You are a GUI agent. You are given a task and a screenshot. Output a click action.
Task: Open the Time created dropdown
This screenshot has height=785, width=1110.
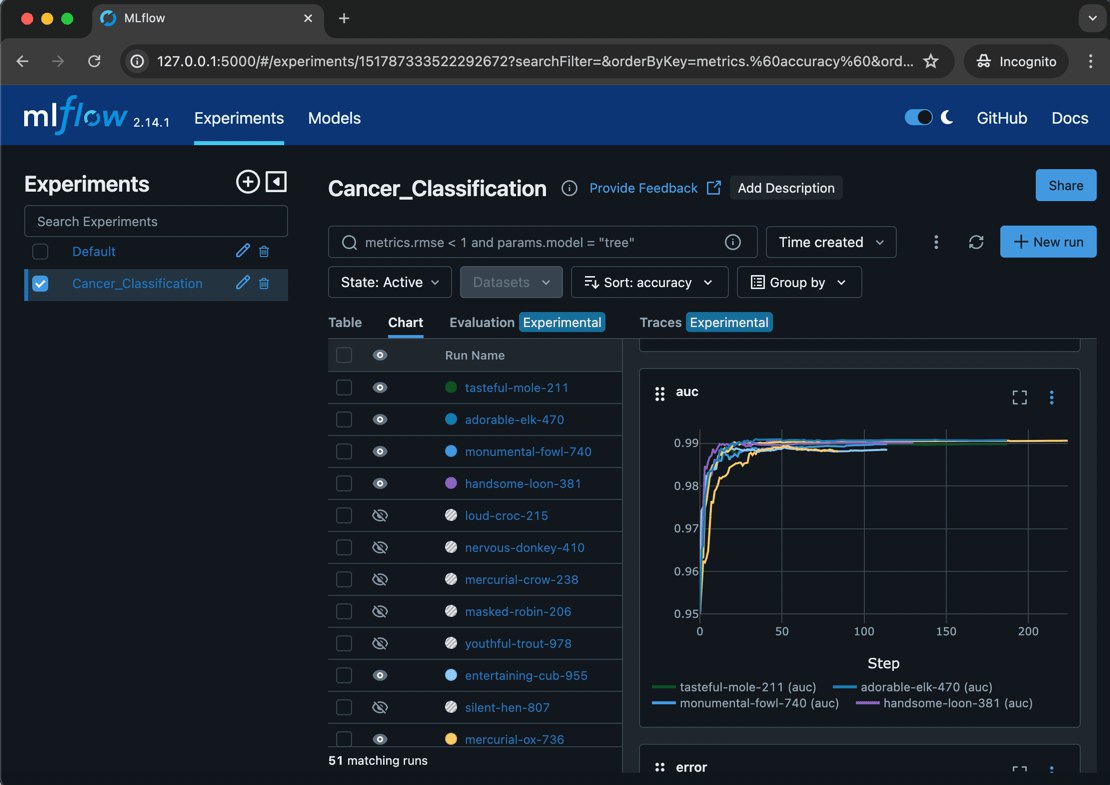click(x=830, y=242)
